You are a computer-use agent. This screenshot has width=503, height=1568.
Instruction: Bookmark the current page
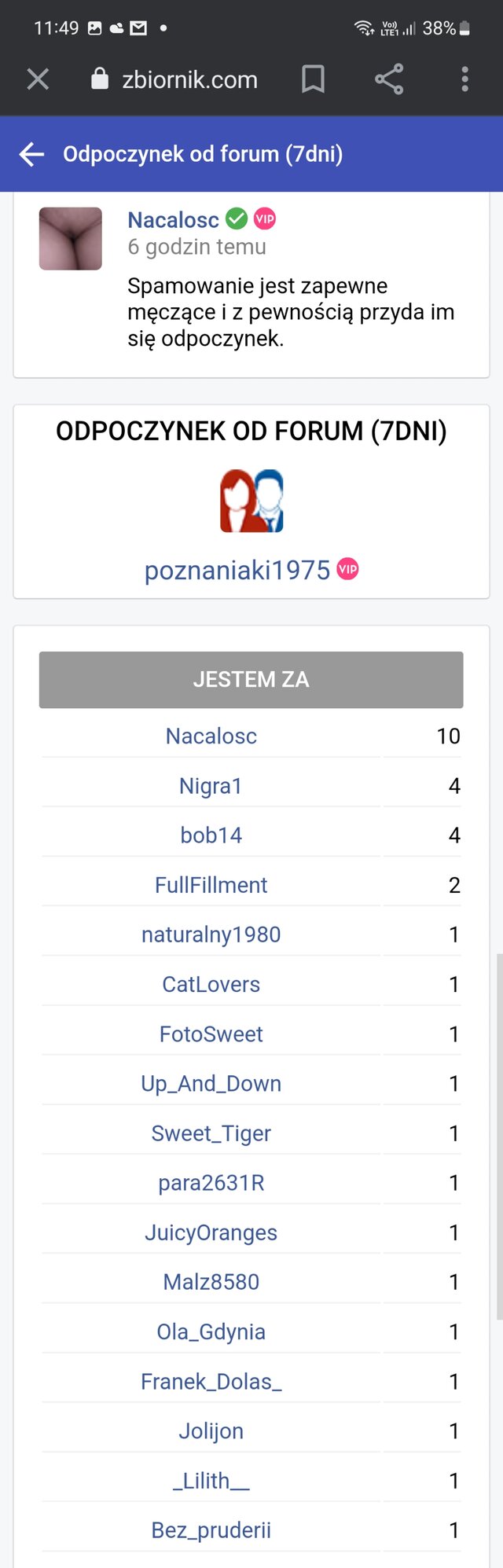(x=314, y=79)
